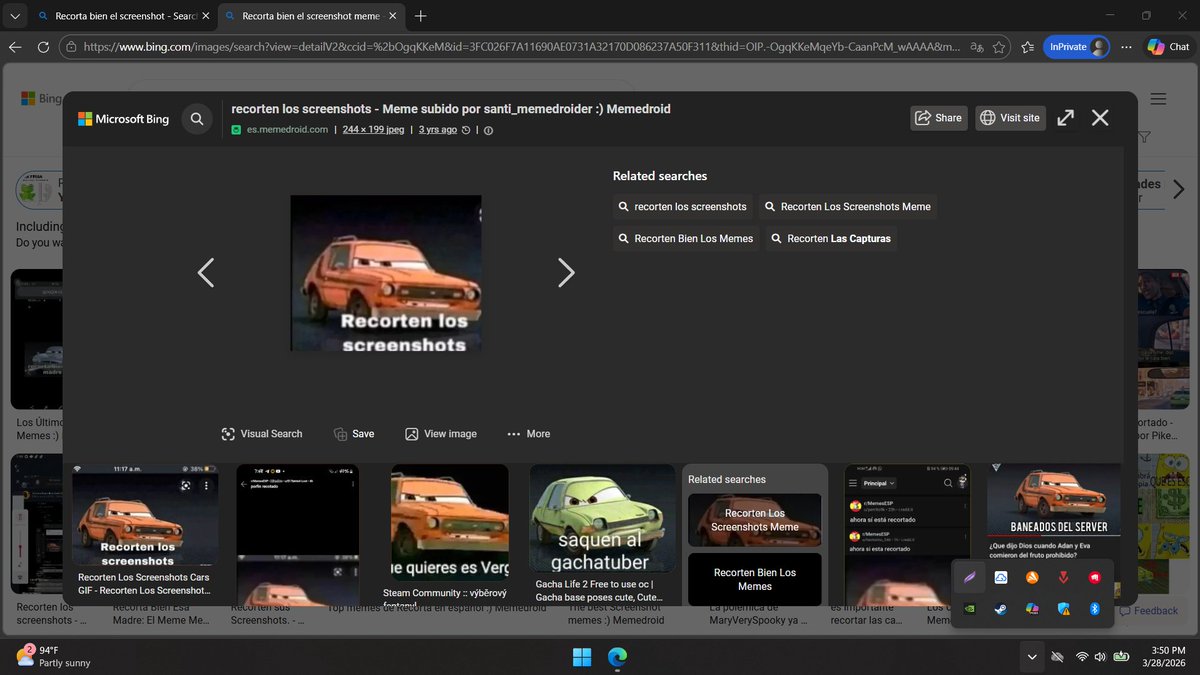Viewport: 1200px width, 675px height.
Task: Click the InPrivate profile button
Action: click(1076, 47)
